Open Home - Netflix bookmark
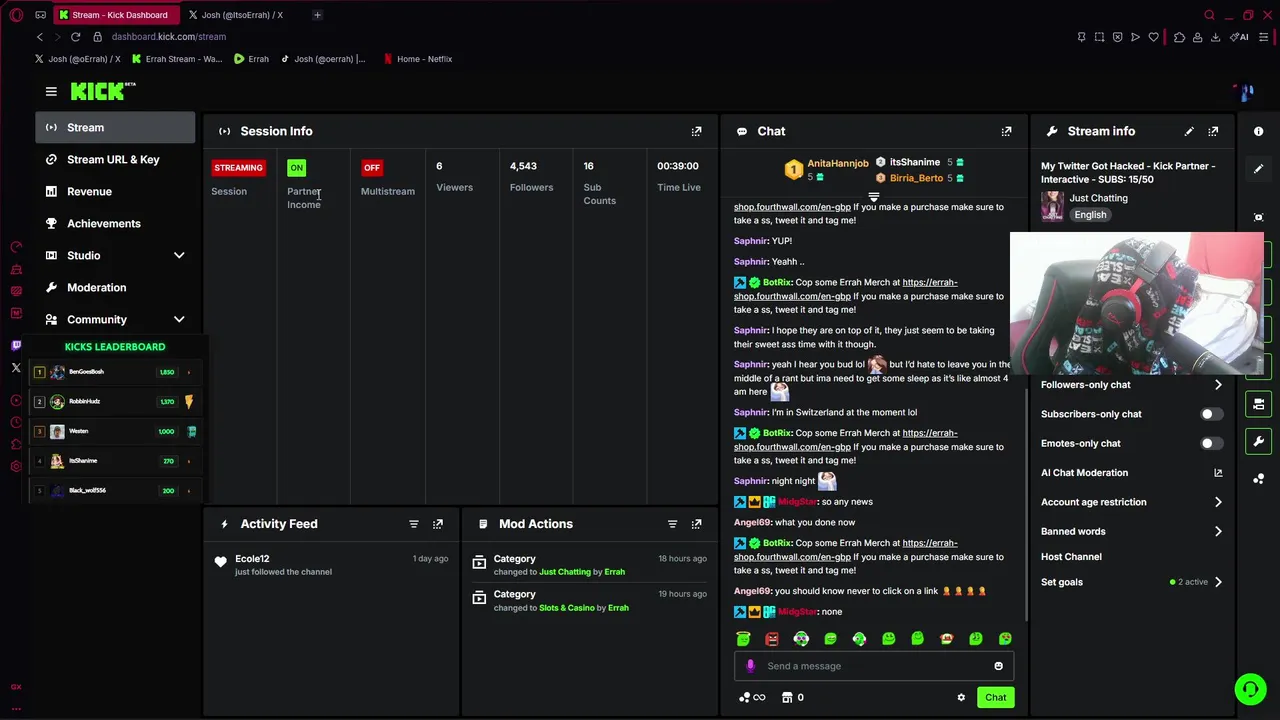This screenshot has height=720, width=1280. click(418, 59)
